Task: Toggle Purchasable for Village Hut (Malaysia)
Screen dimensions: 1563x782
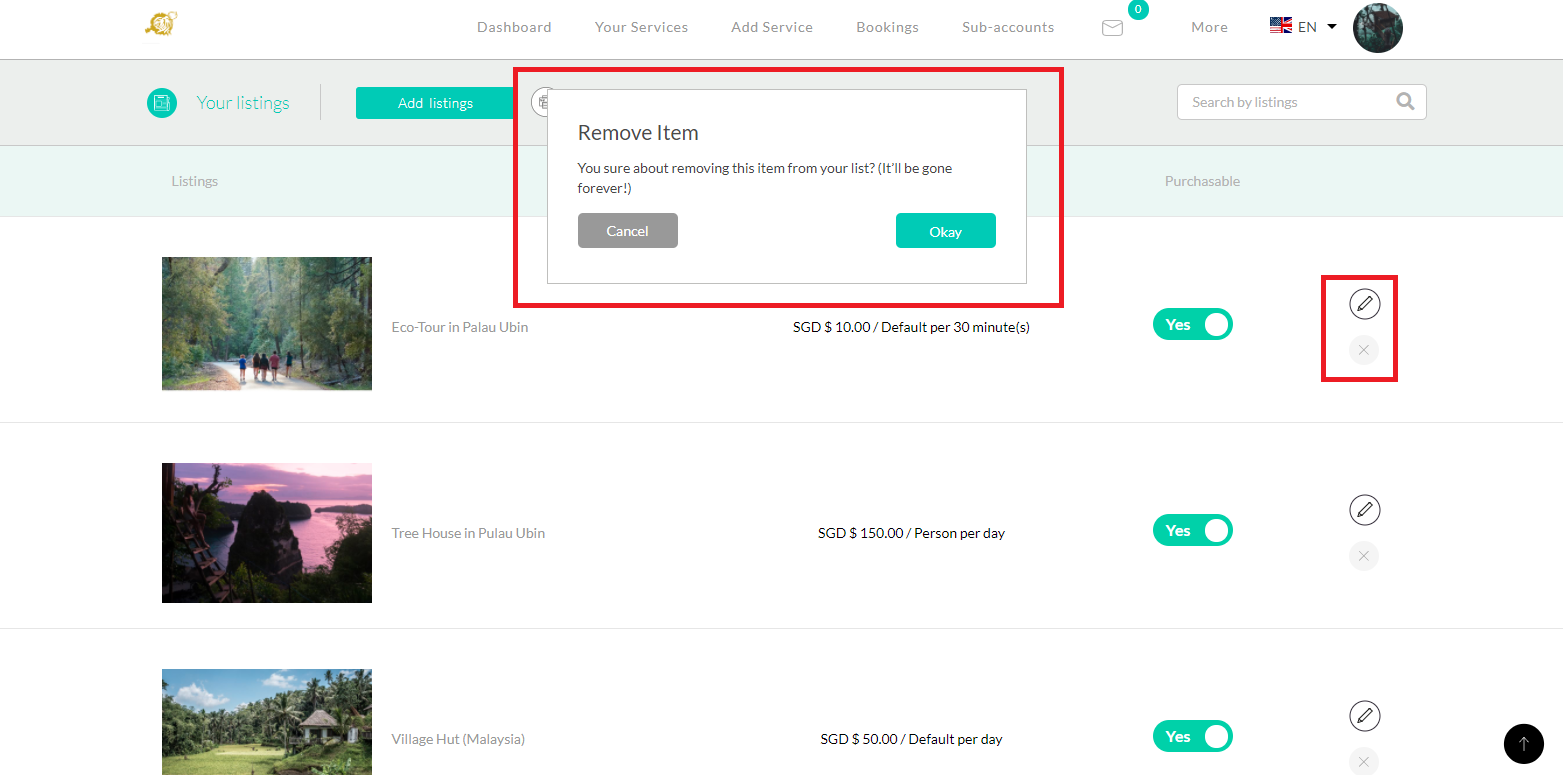Action: (1193, 736)
